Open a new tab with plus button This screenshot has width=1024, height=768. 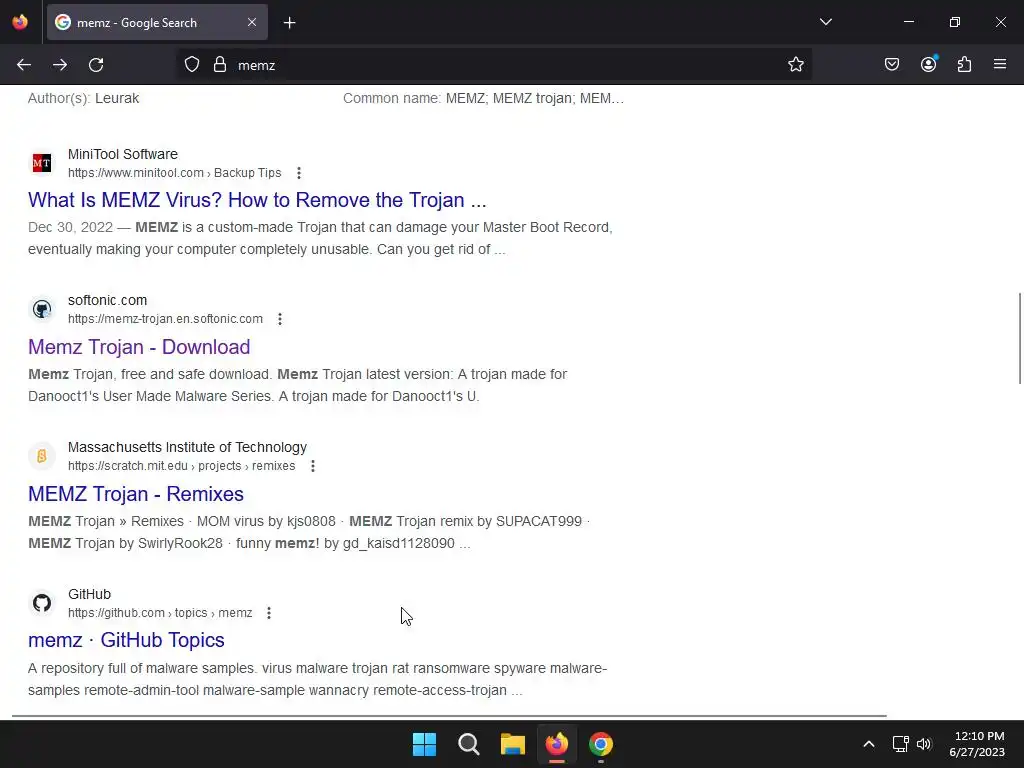pyautogui.click(x=289, y=23)
